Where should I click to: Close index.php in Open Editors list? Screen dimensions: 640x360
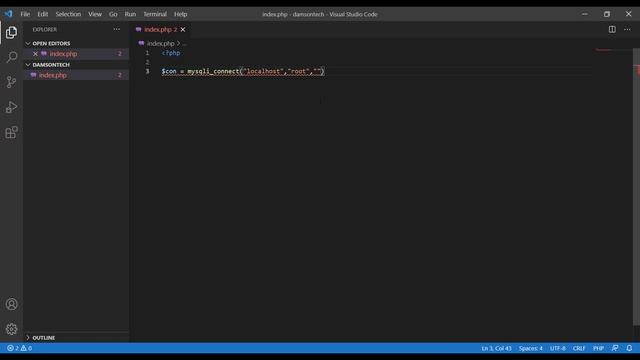(x=36, y=54)
